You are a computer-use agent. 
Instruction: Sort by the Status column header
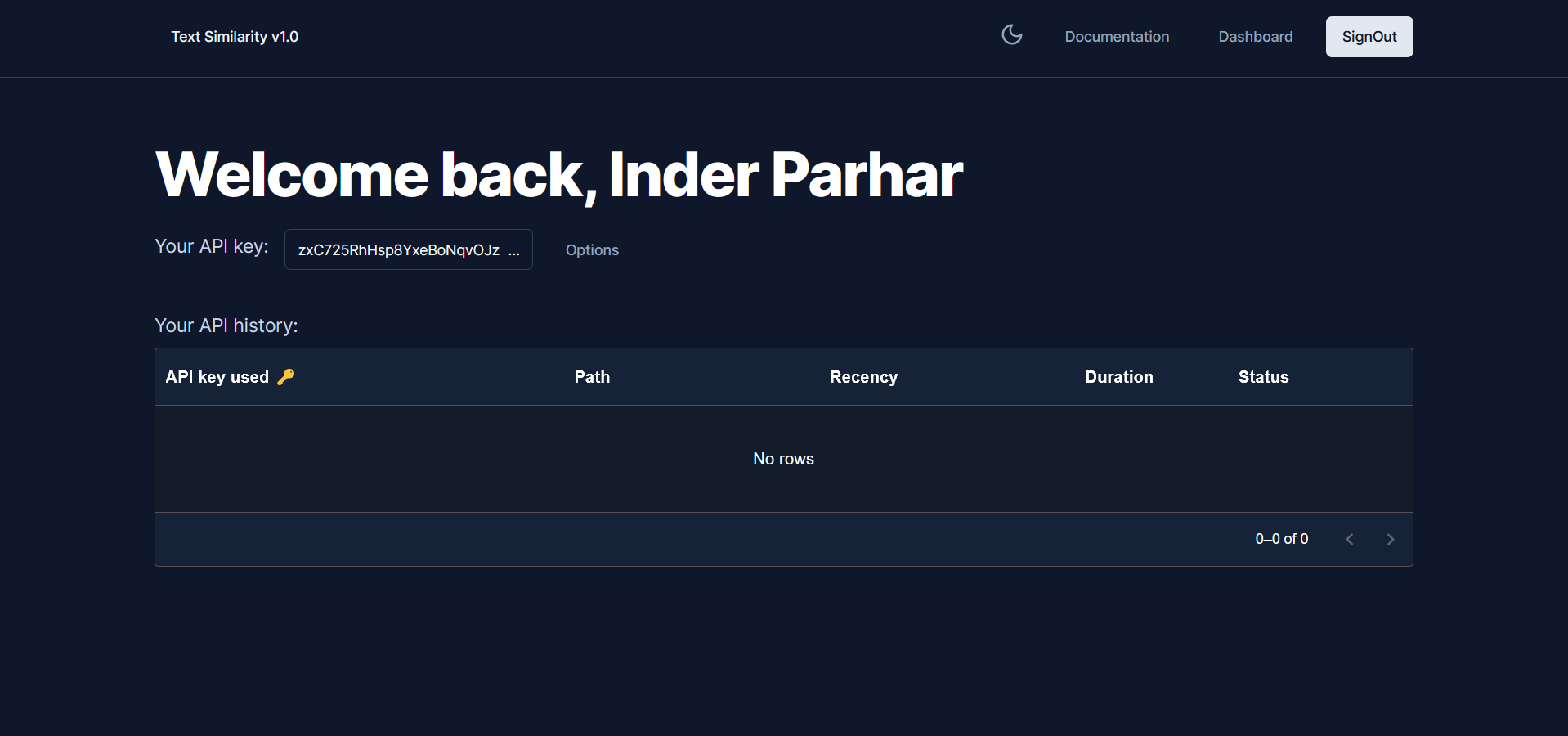click(1263, 377)
